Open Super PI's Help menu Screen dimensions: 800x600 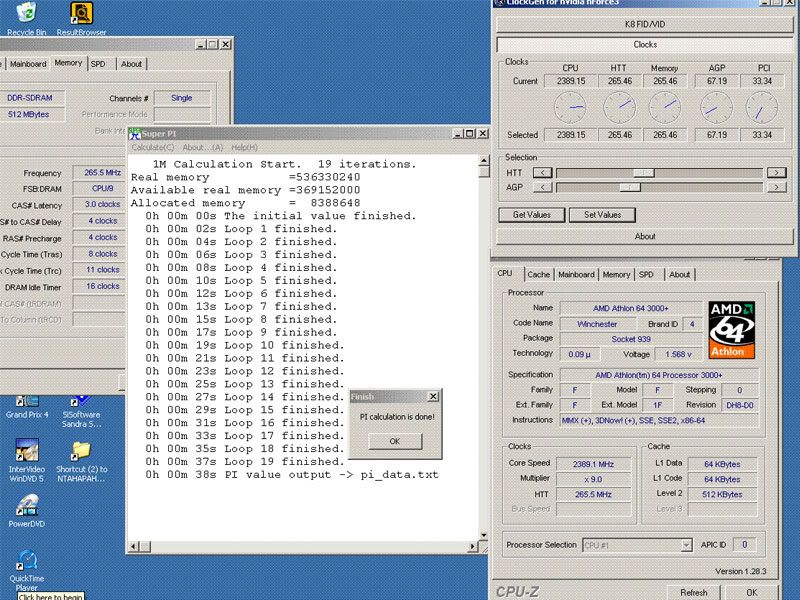coord(244,148)
